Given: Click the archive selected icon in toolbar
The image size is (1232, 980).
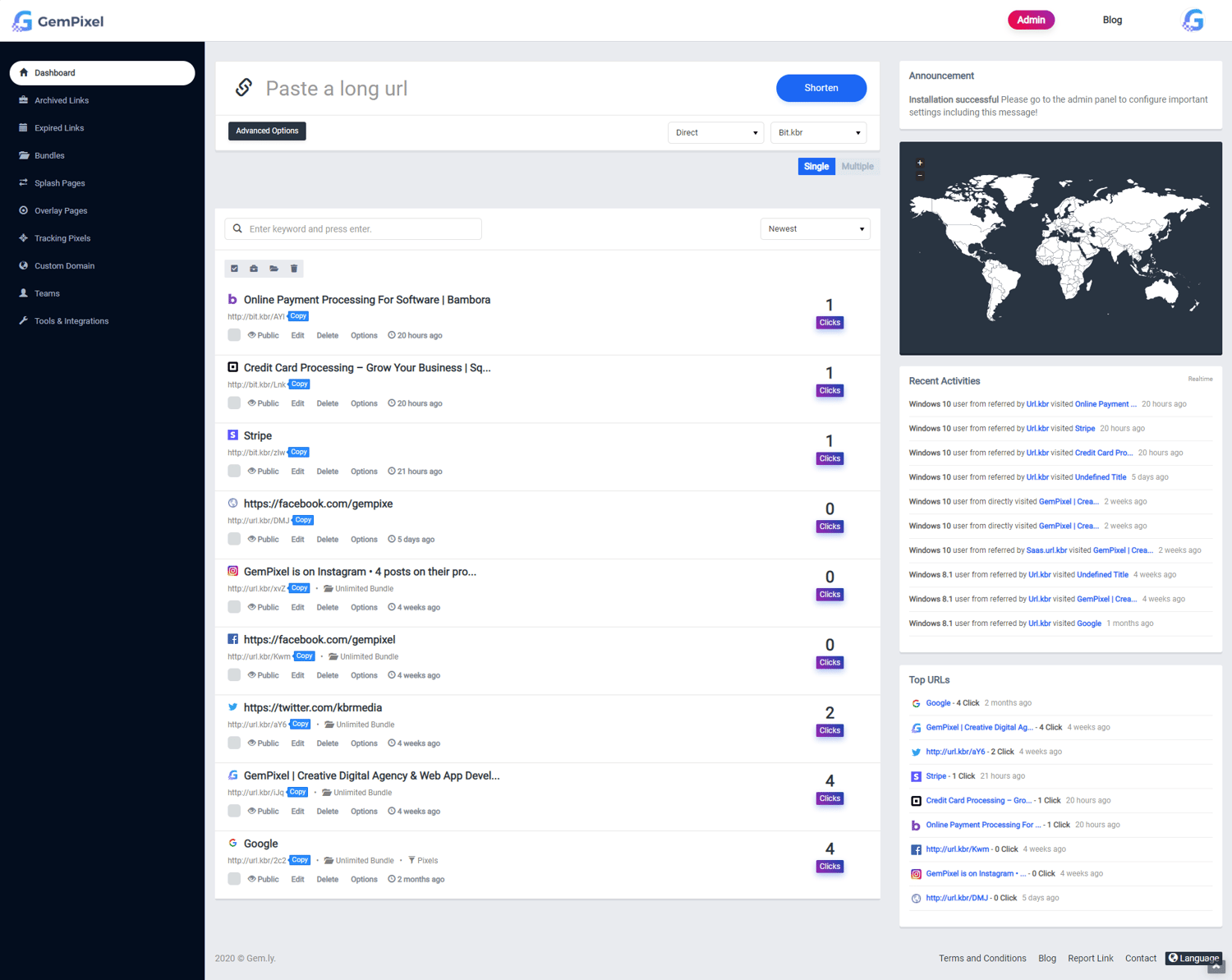Looking at the screenshot, I should [x=254, y=269].
